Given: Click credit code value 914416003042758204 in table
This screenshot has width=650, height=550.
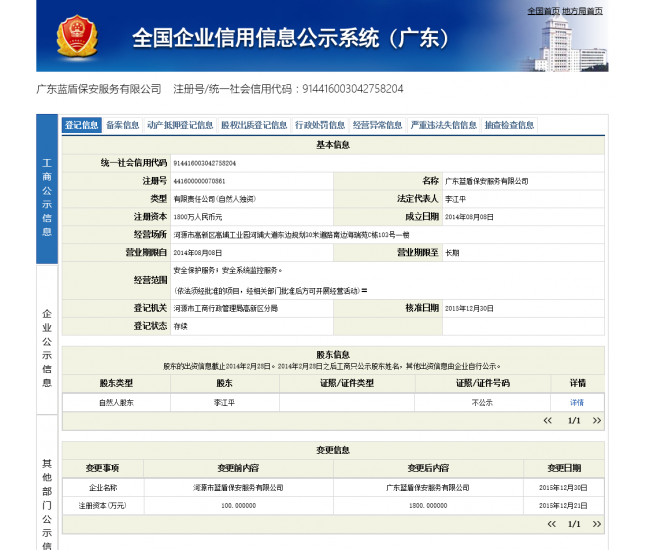Looking at the screenshot, I should coord(204,163).
